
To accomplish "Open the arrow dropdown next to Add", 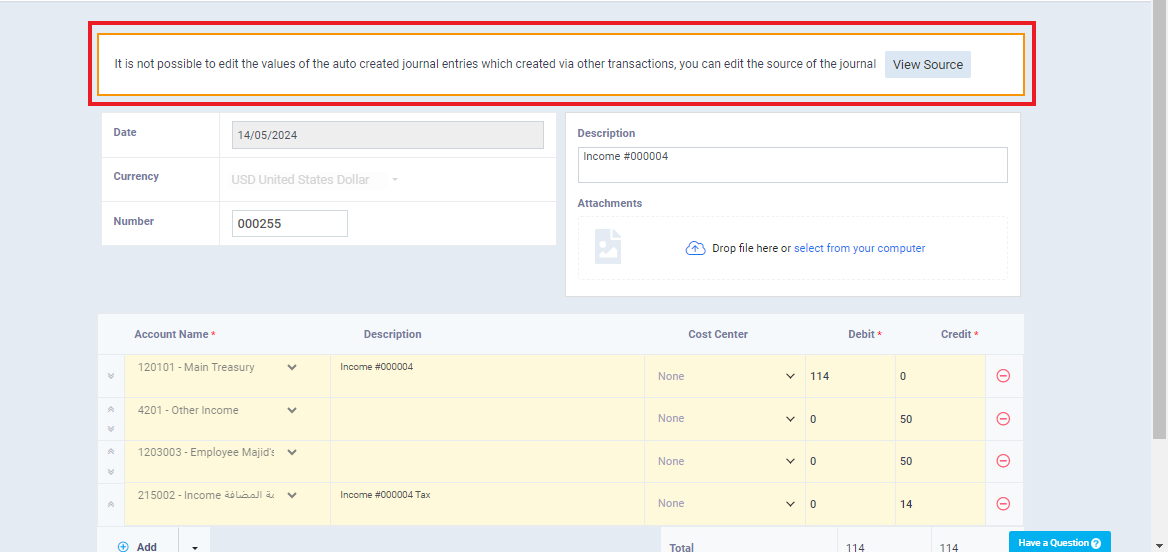I will (194, 547).
